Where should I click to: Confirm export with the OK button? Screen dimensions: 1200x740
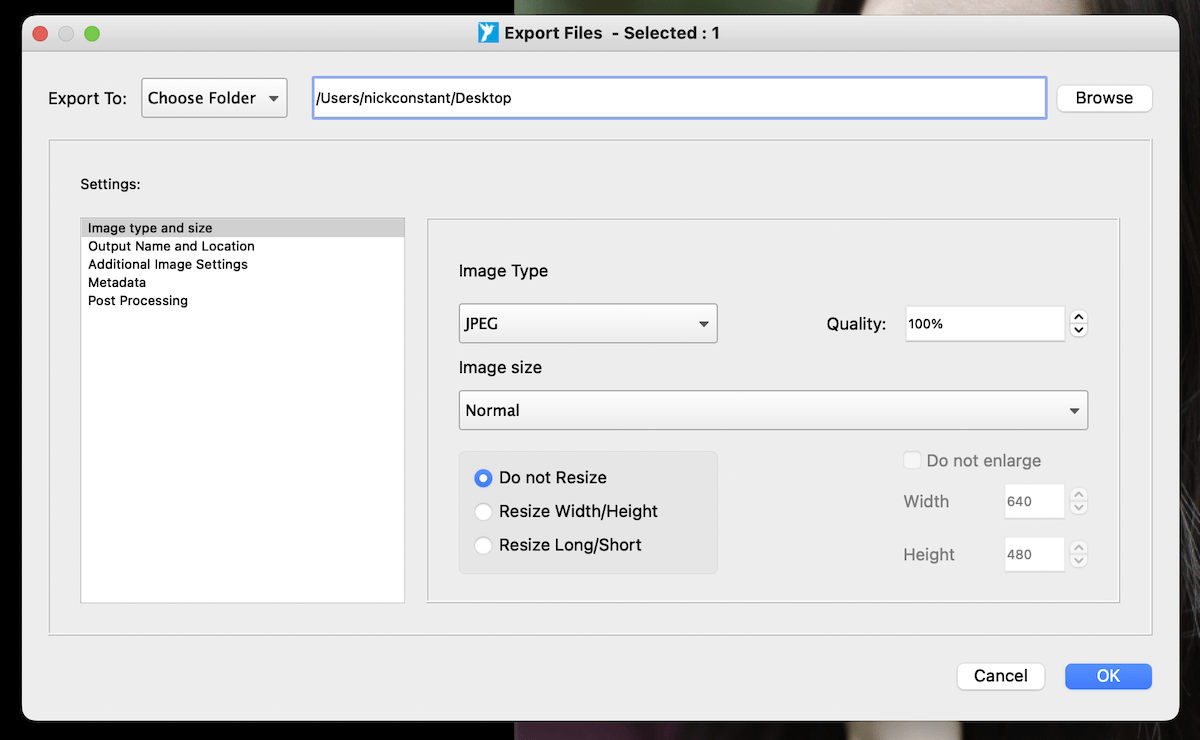click(1107, 676)
